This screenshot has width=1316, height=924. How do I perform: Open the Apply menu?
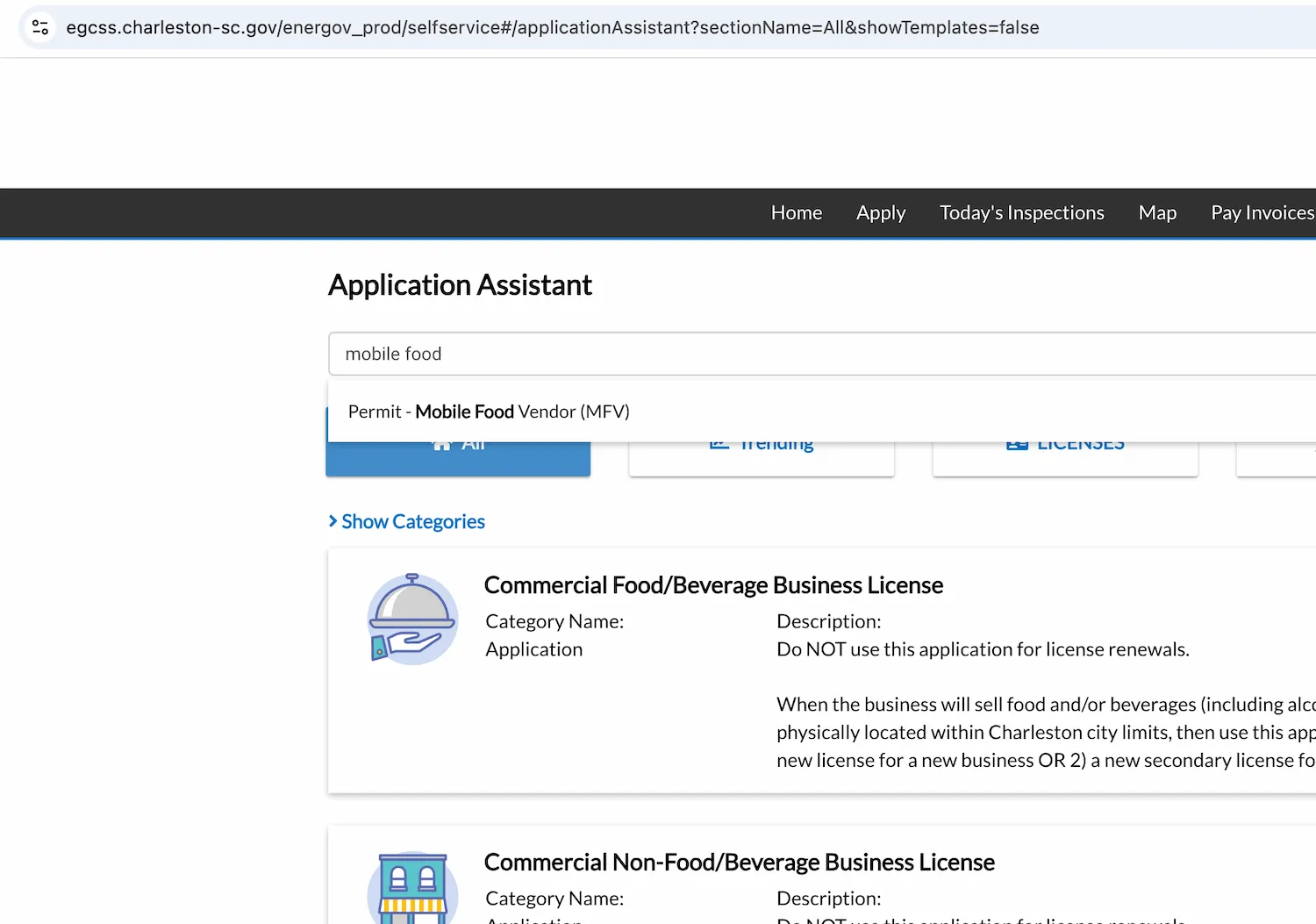pyautogui.click(x=880, y=212)
